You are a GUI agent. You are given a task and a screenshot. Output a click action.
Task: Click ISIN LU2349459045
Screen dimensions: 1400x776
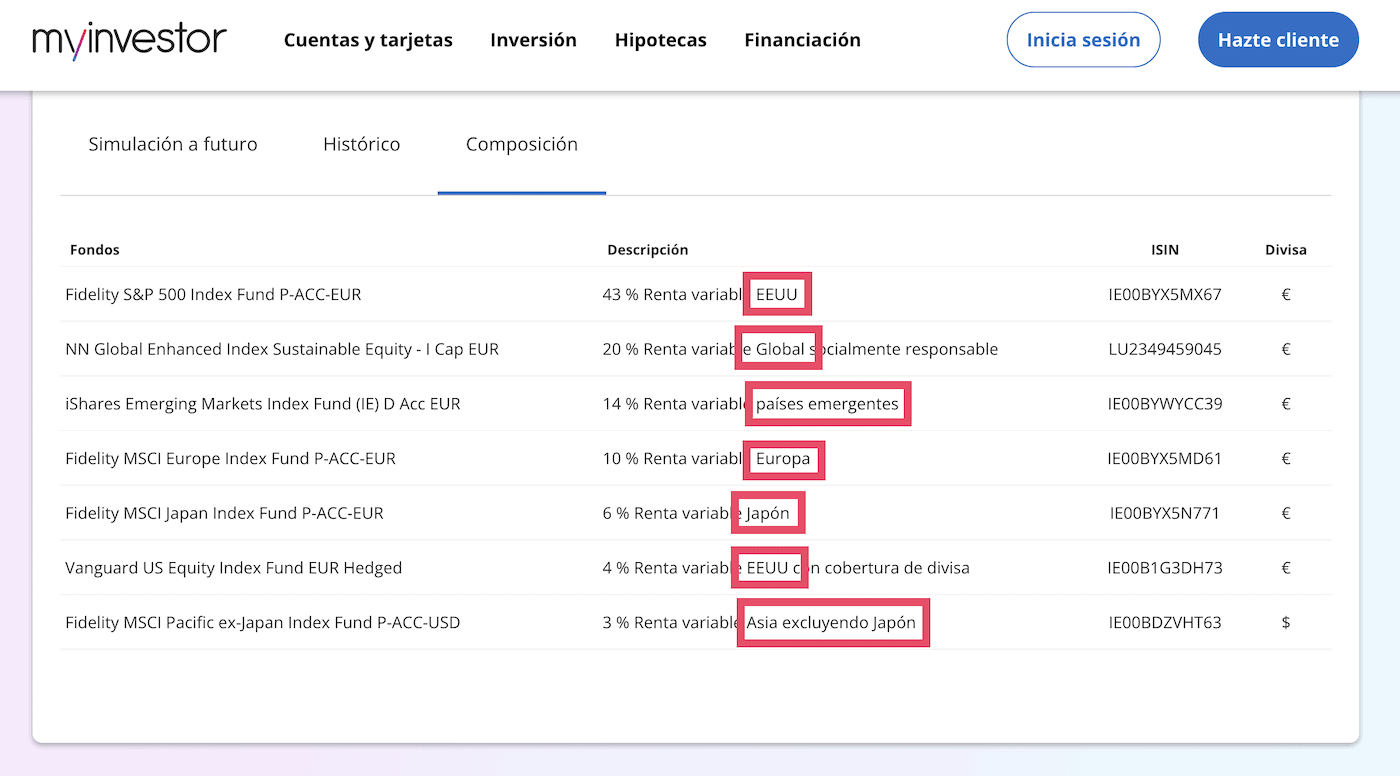click(1165, 349)
